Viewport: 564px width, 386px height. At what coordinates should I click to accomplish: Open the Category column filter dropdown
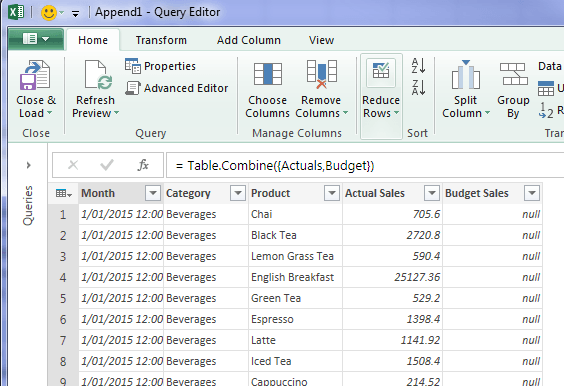[238, 193]
